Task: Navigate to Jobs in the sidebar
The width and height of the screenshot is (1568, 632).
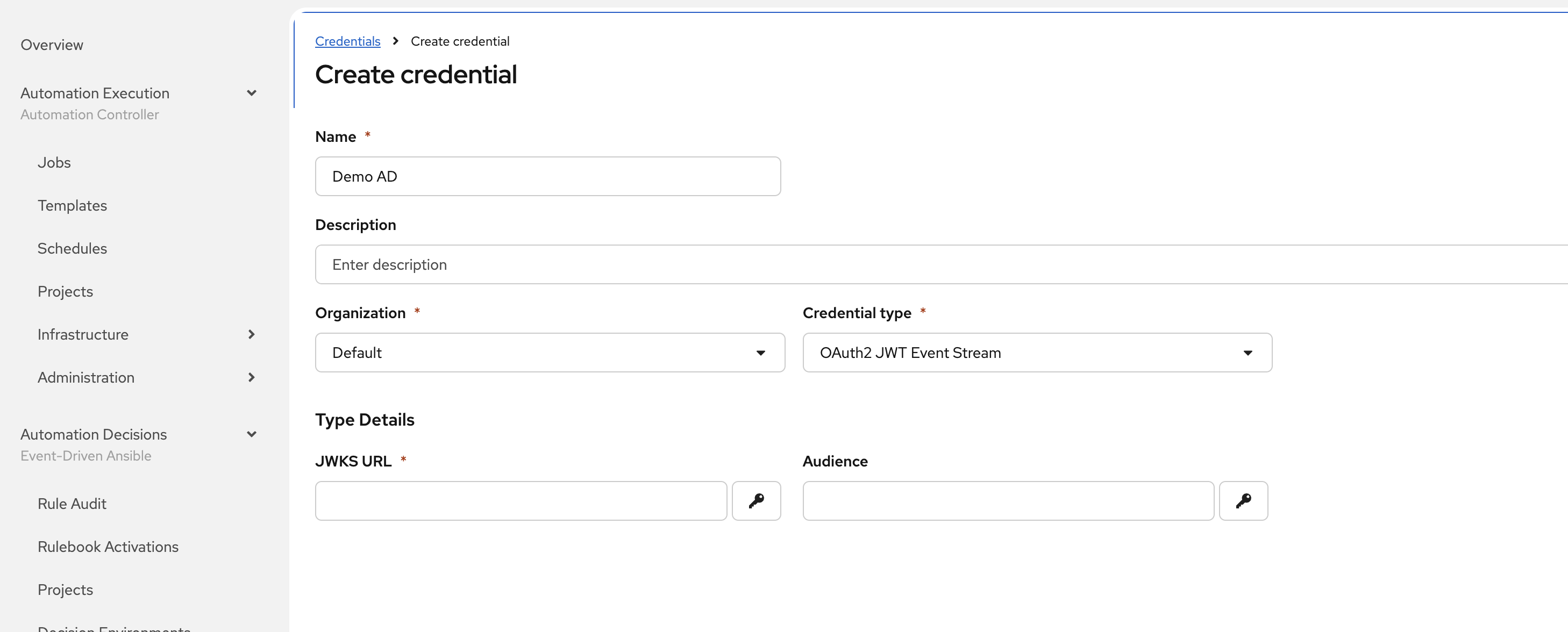Action: (x=54, y=162)
